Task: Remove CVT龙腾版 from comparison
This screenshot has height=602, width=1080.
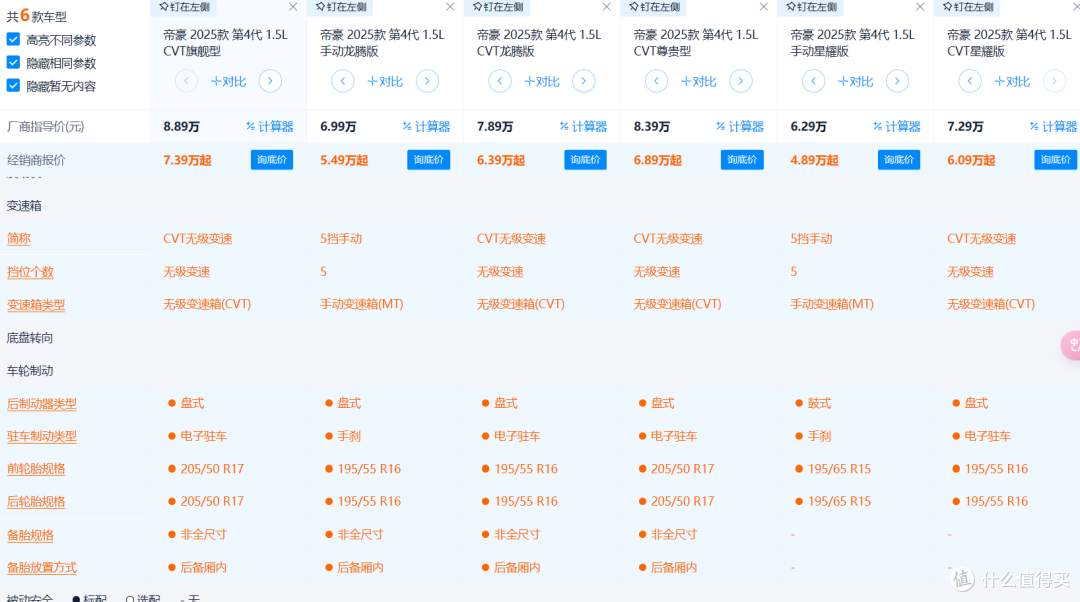Action: (606, 7)
